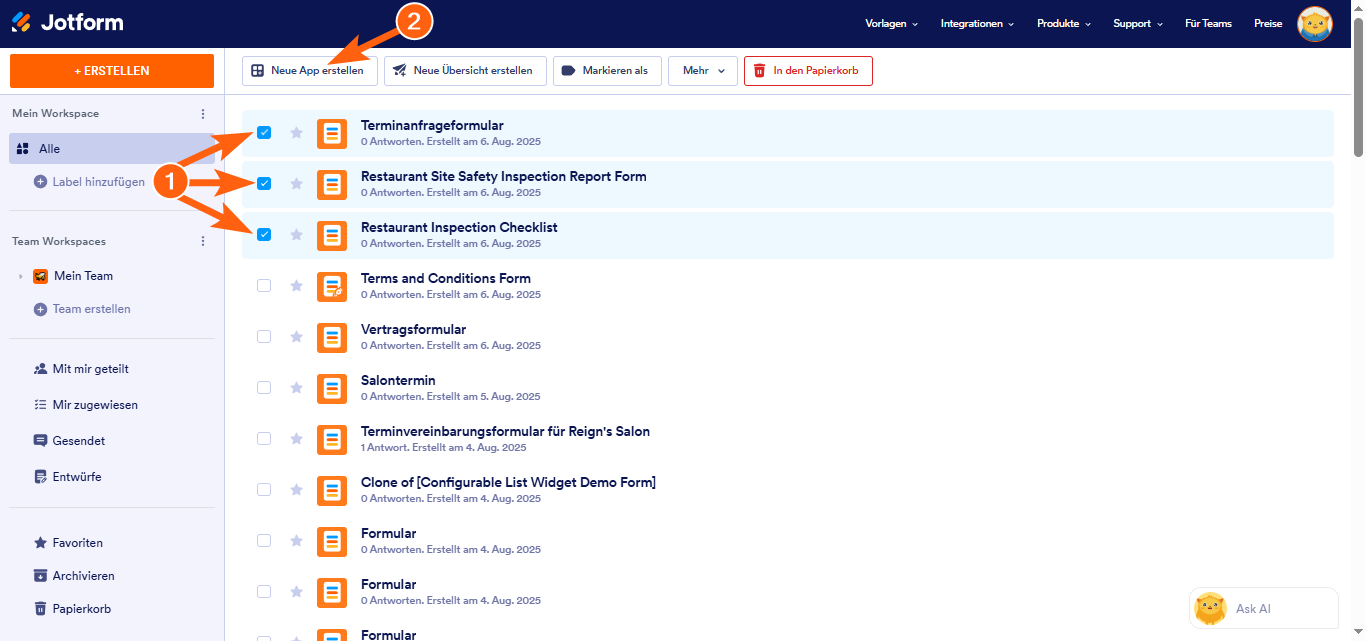
Task: Open the Vorlagen dropdown menu
Action: point(891,23)
